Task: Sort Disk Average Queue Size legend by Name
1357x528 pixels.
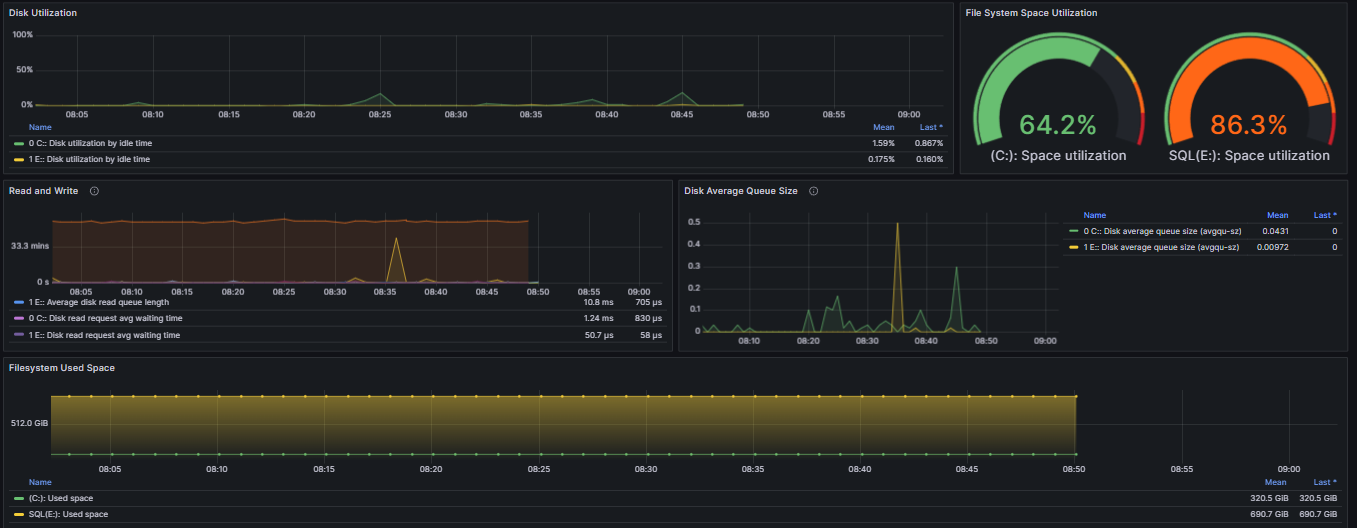Action: pos(1095,215)
